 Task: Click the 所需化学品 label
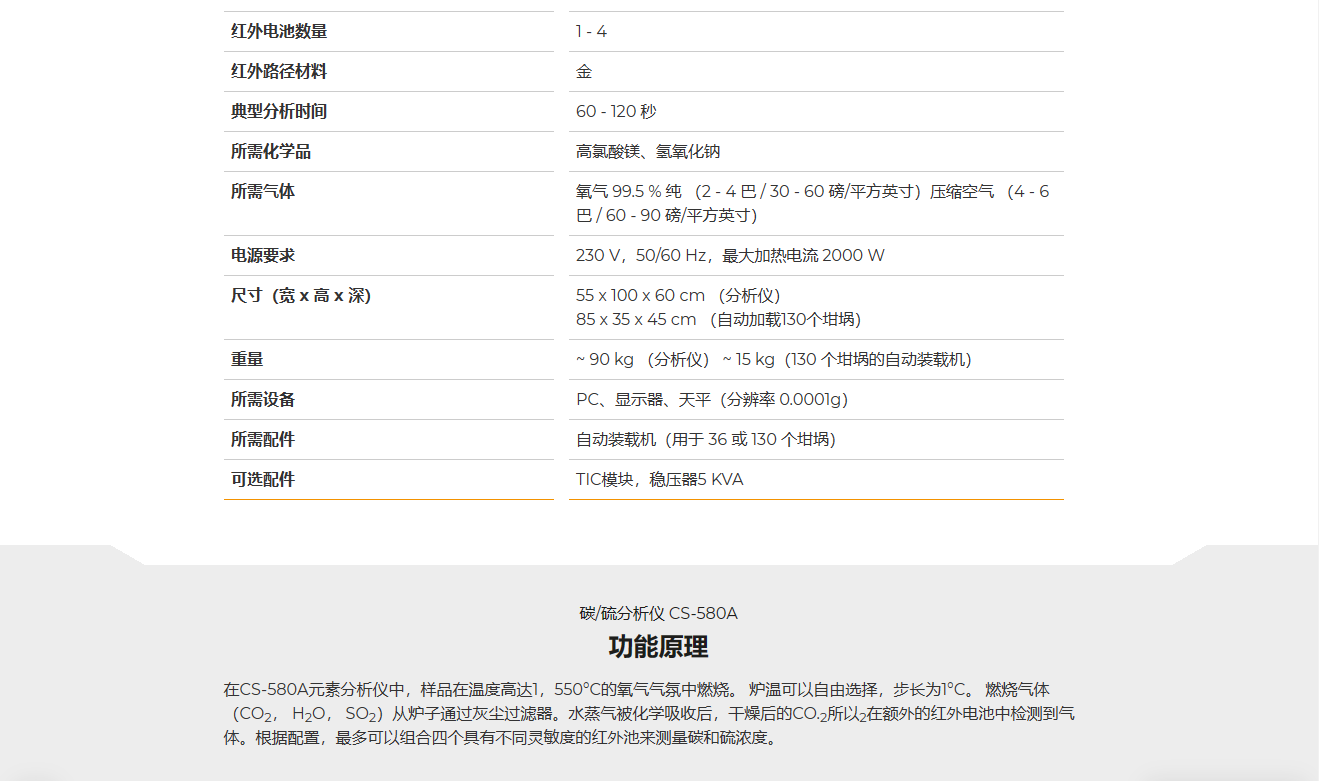271,152
